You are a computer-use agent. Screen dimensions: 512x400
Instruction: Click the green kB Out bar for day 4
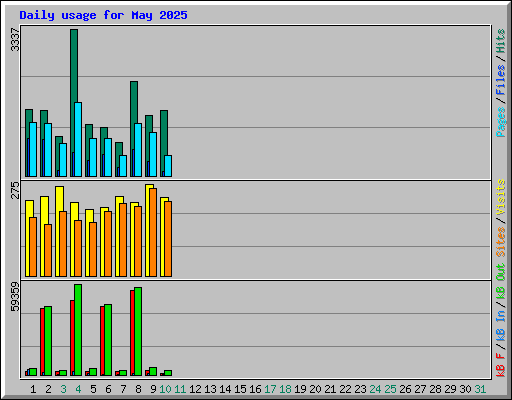point(78,330)
